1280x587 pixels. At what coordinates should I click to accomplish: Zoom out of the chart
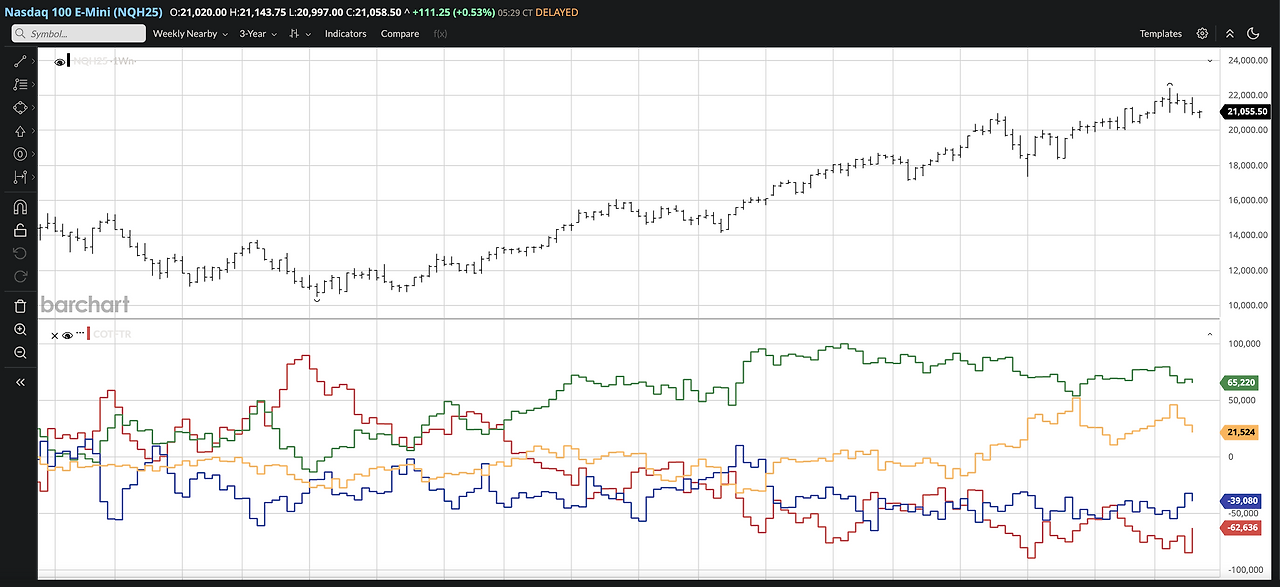[x=19, y=352]
